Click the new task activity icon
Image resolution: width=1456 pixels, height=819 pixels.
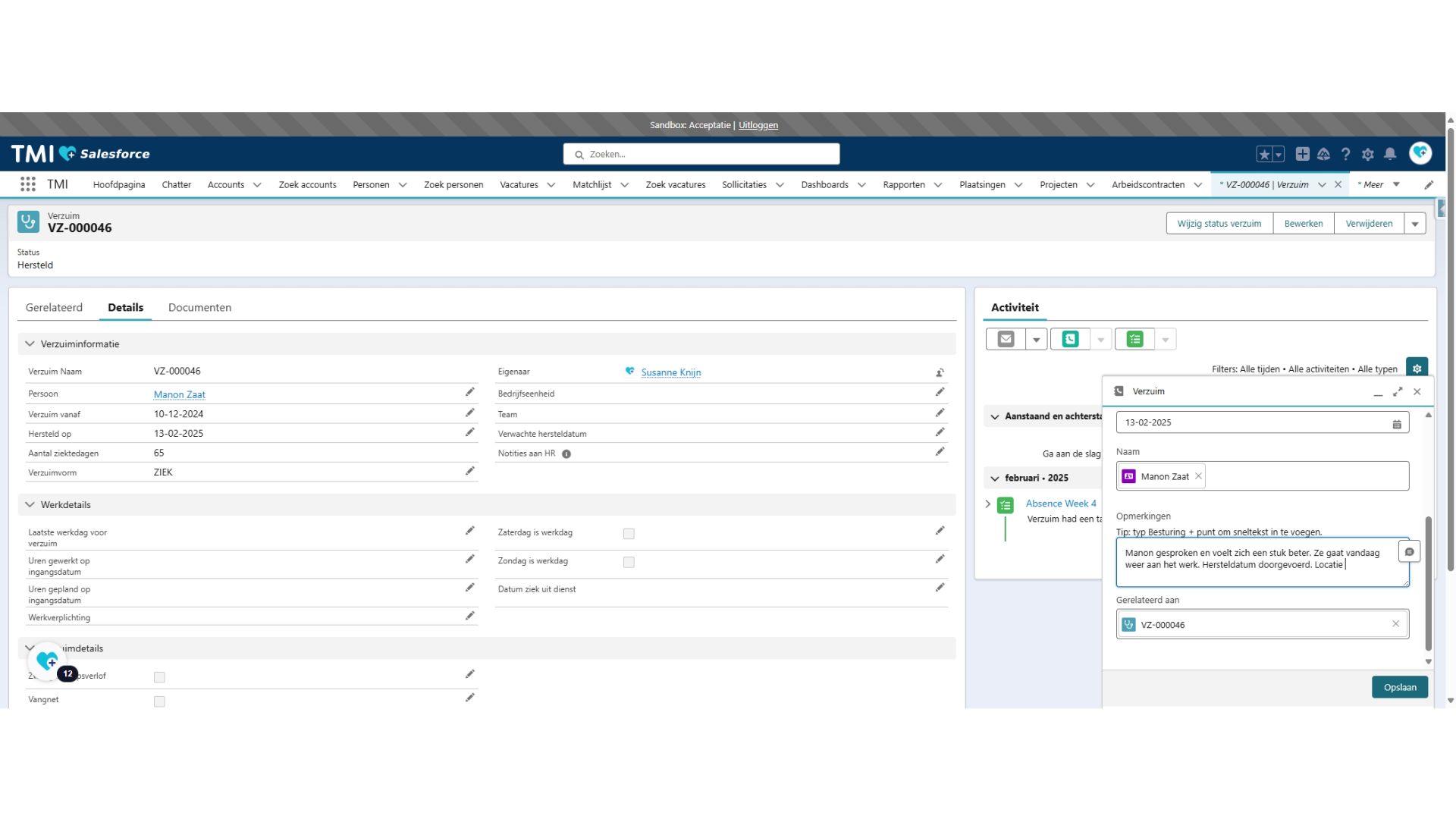pyautogui.click(x=1134, y=339)
